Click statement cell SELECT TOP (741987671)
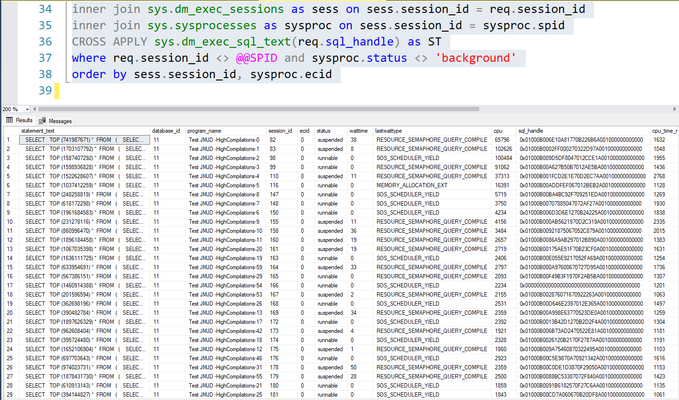 click(84, 140)
